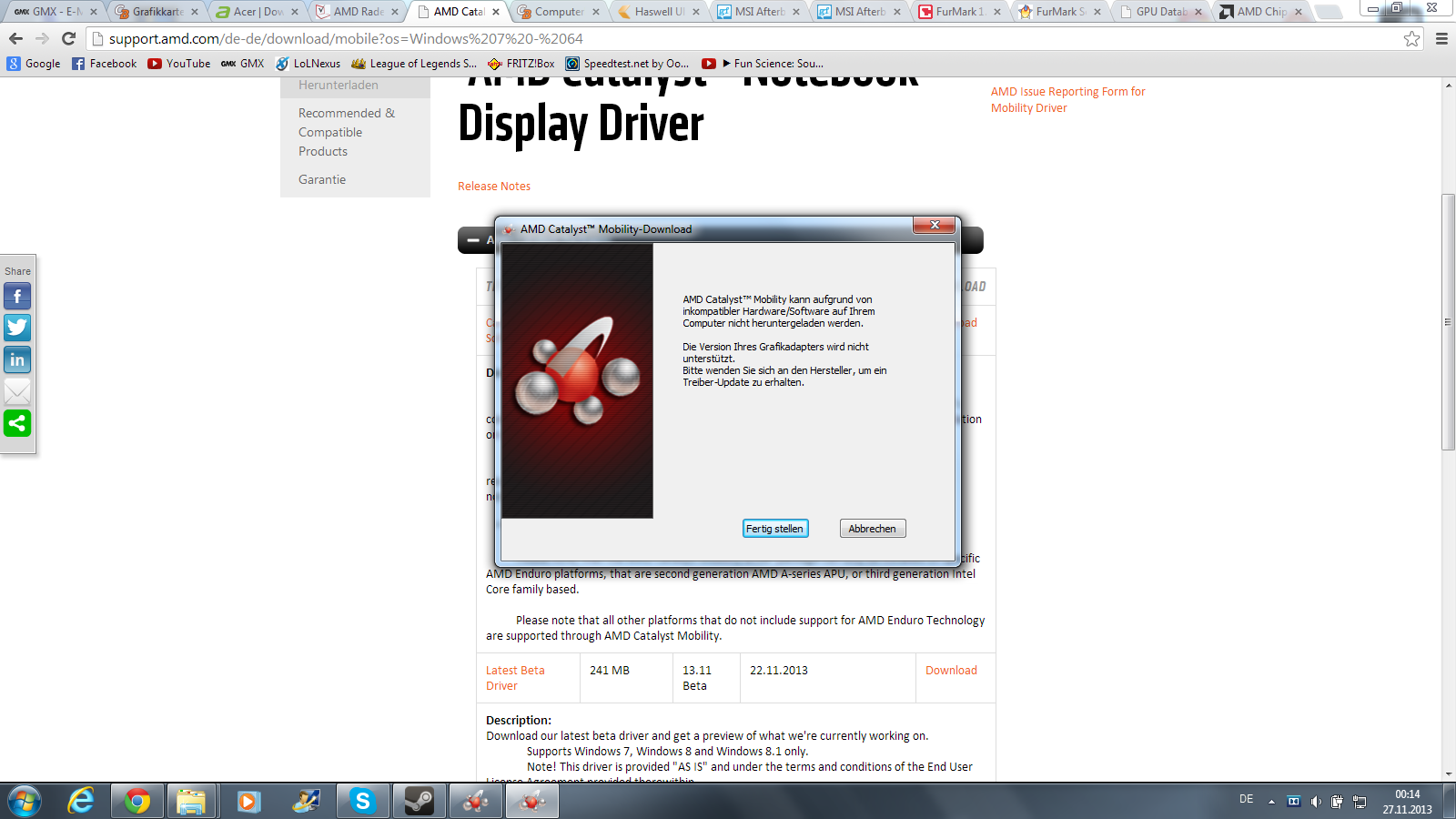The image size is (1456, 819).
Task: Open Windows Explorer folder taskbar icon
Action: tap(190, 801)
